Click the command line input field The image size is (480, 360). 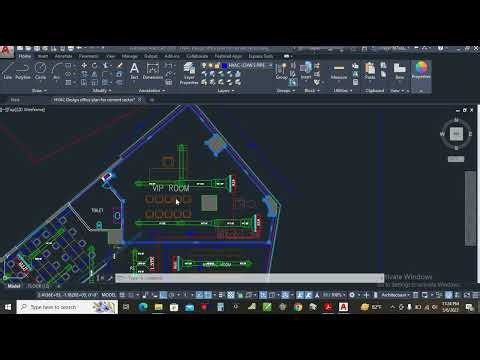click(249, 278)
